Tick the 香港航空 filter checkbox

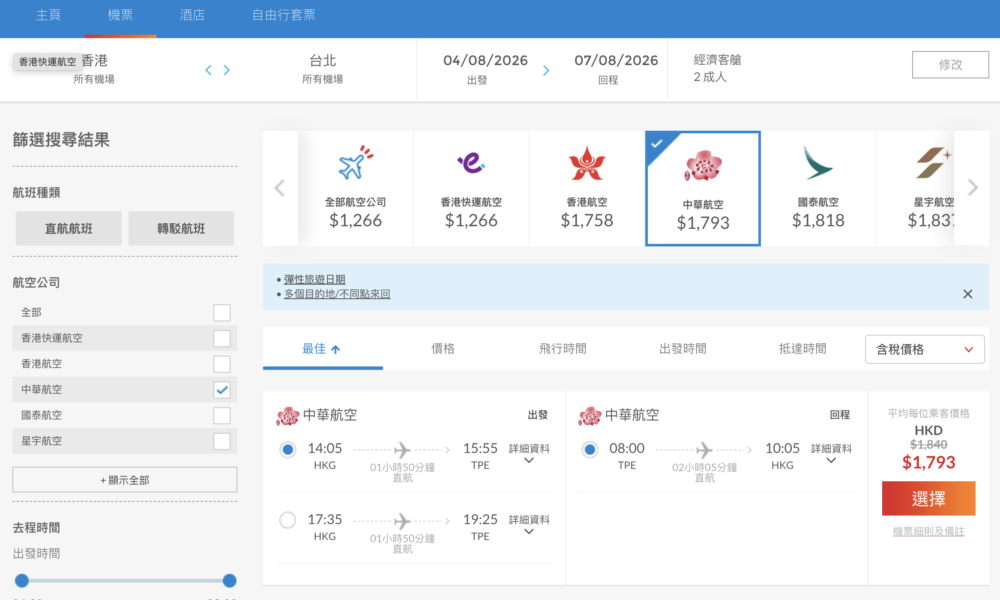click(x=222, y=364)
